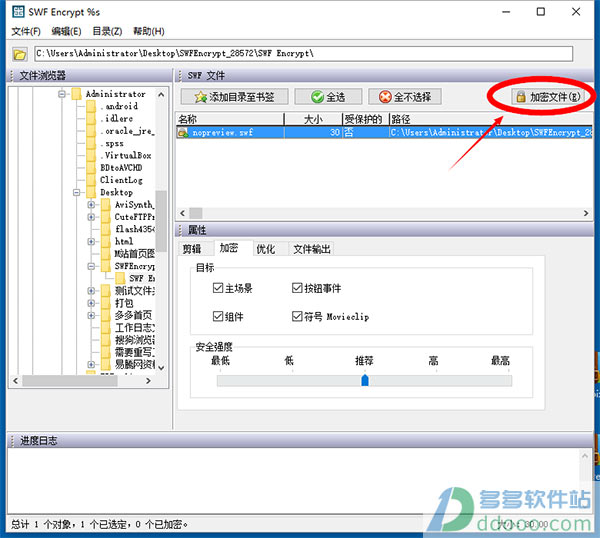Toggle the 组件 checkbox
This screenshot has width=600, height=538.
click(218, 316)
